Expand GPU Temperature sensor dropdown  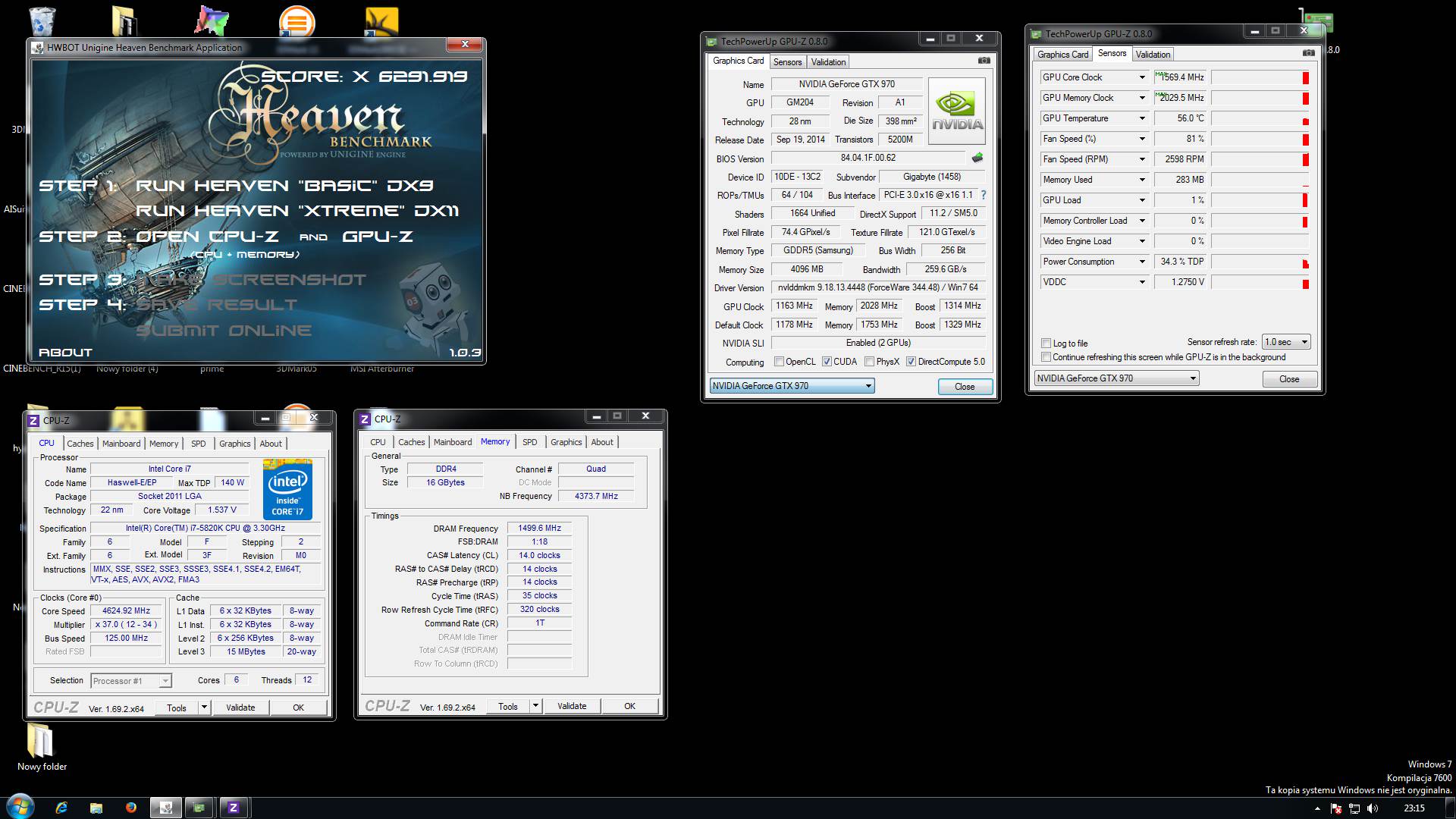tap(1142, 118)
